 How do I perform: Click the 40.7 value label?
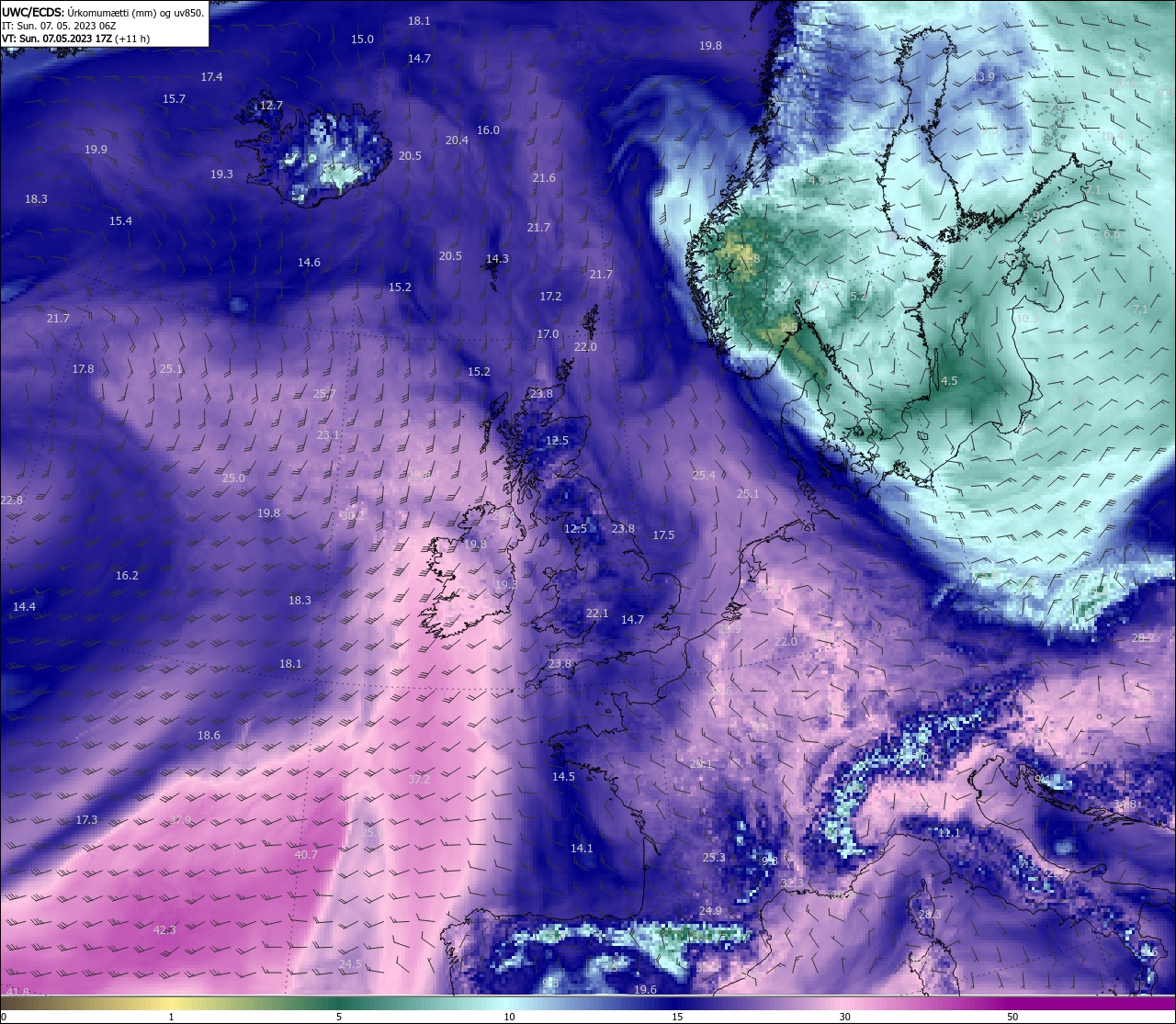pyautogui.click(x=306, y=855)
